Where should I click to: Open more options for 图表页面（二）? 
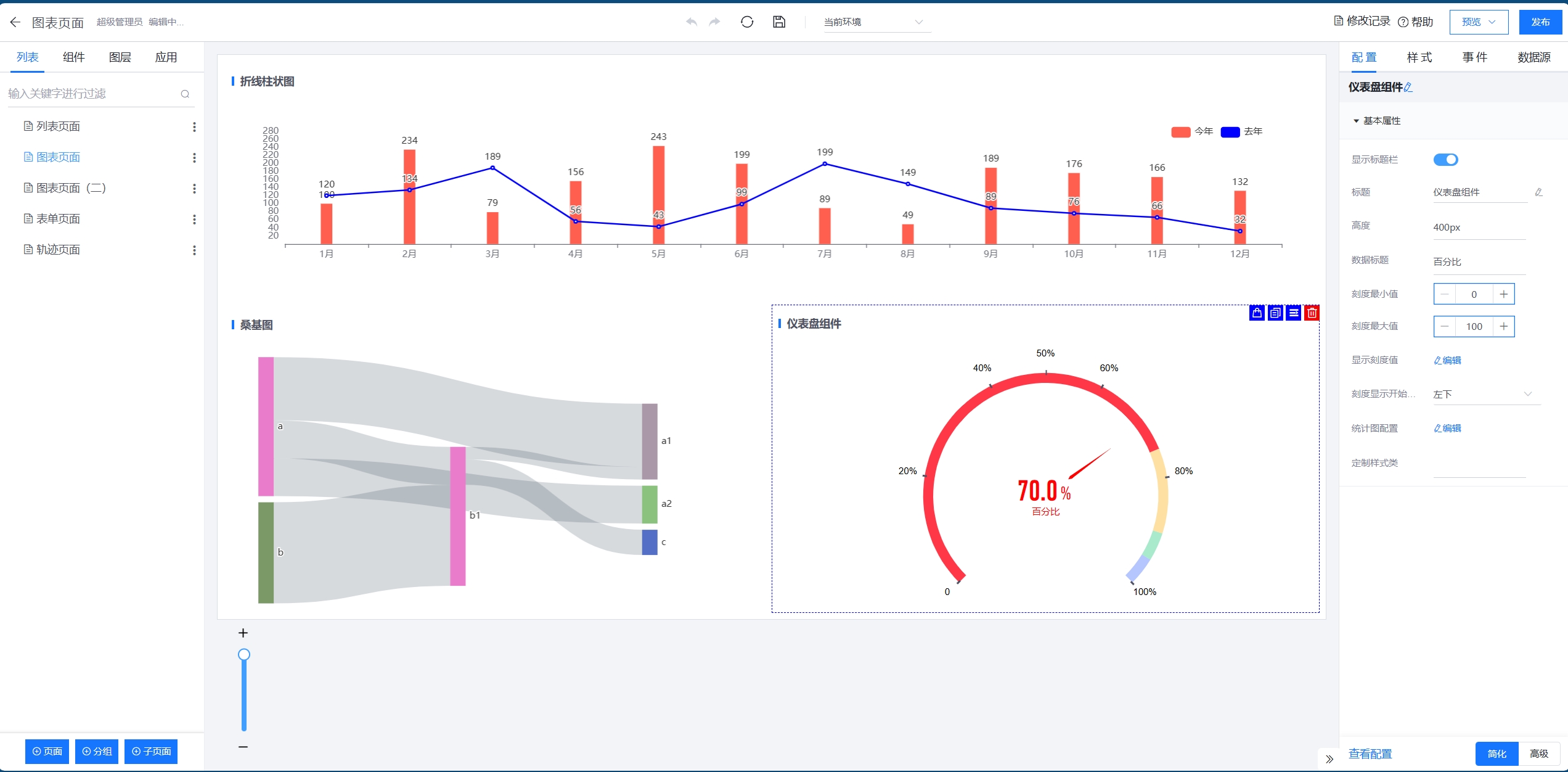194,189
